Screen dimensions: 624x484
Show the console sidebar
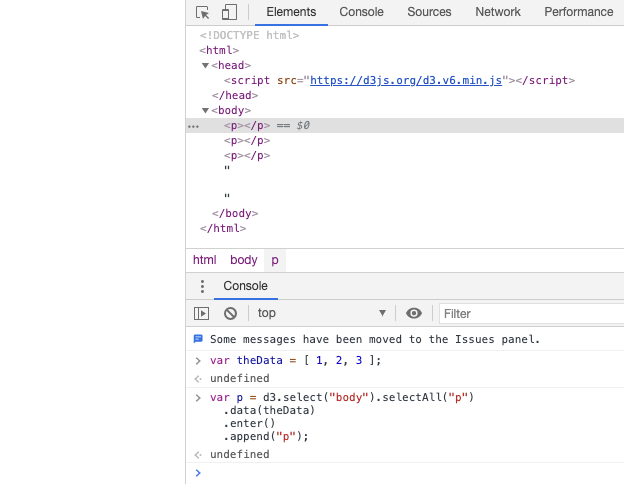coord(201,313)
